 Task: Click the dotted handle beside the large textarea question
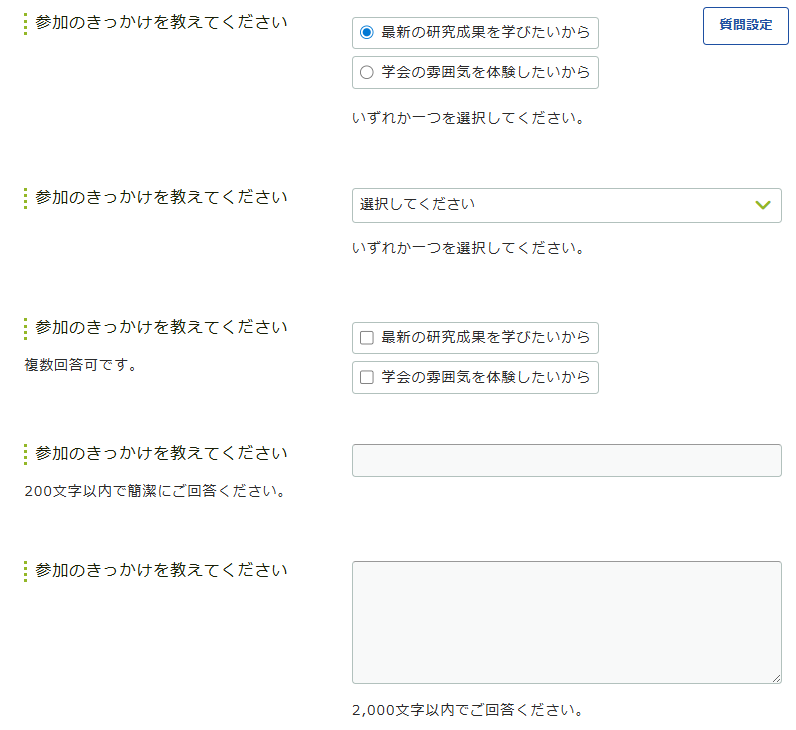[26, 571]
